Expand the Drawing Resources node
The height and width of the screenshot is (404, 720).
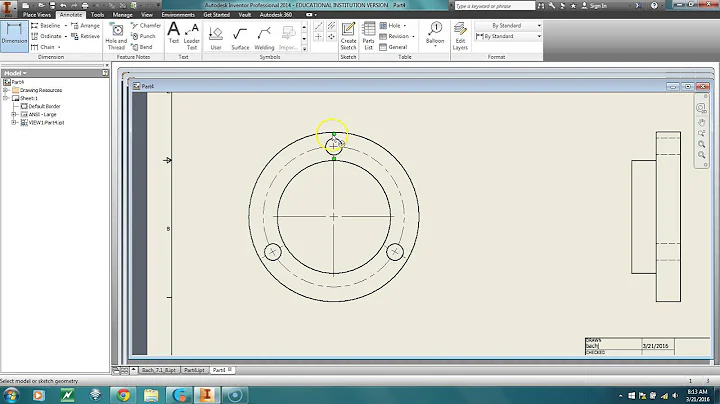coord(6,90)
